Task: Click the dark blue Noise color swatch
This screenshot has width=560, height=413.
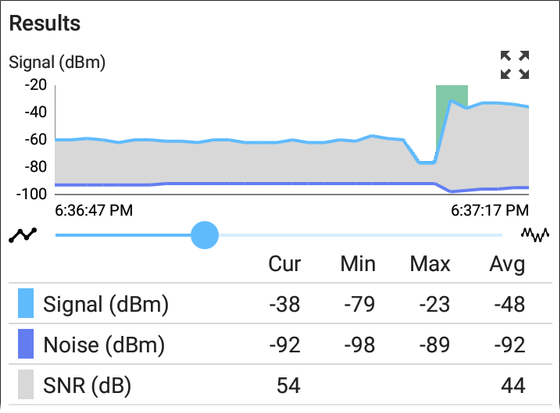Action: click(26, 344)
